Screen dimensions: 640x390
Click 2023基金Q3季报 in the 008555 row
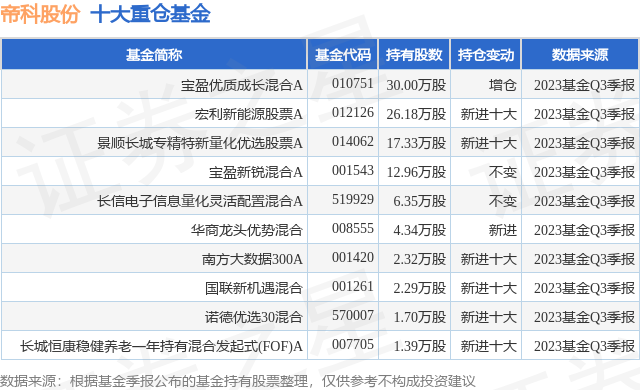click(x=584, y=230)
